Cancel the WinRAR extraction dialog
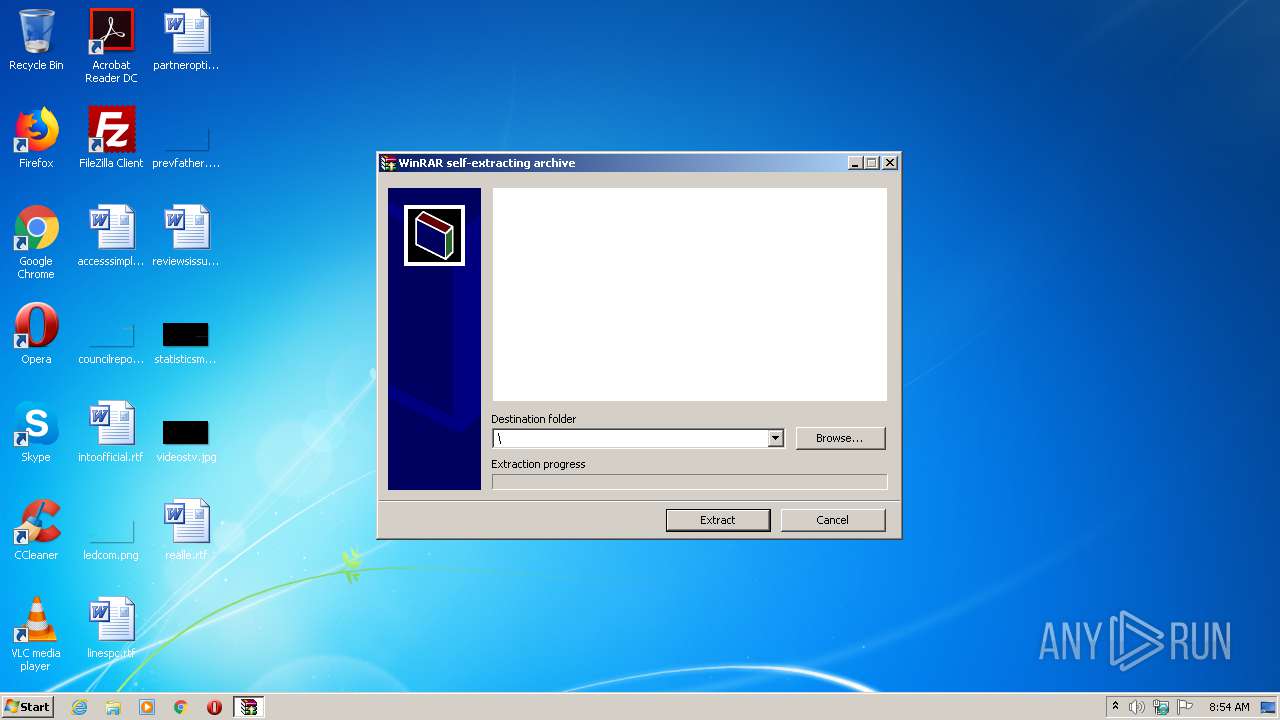This screenshot has height=720, width=1280. pyautogui.click(x=832, y=520)
